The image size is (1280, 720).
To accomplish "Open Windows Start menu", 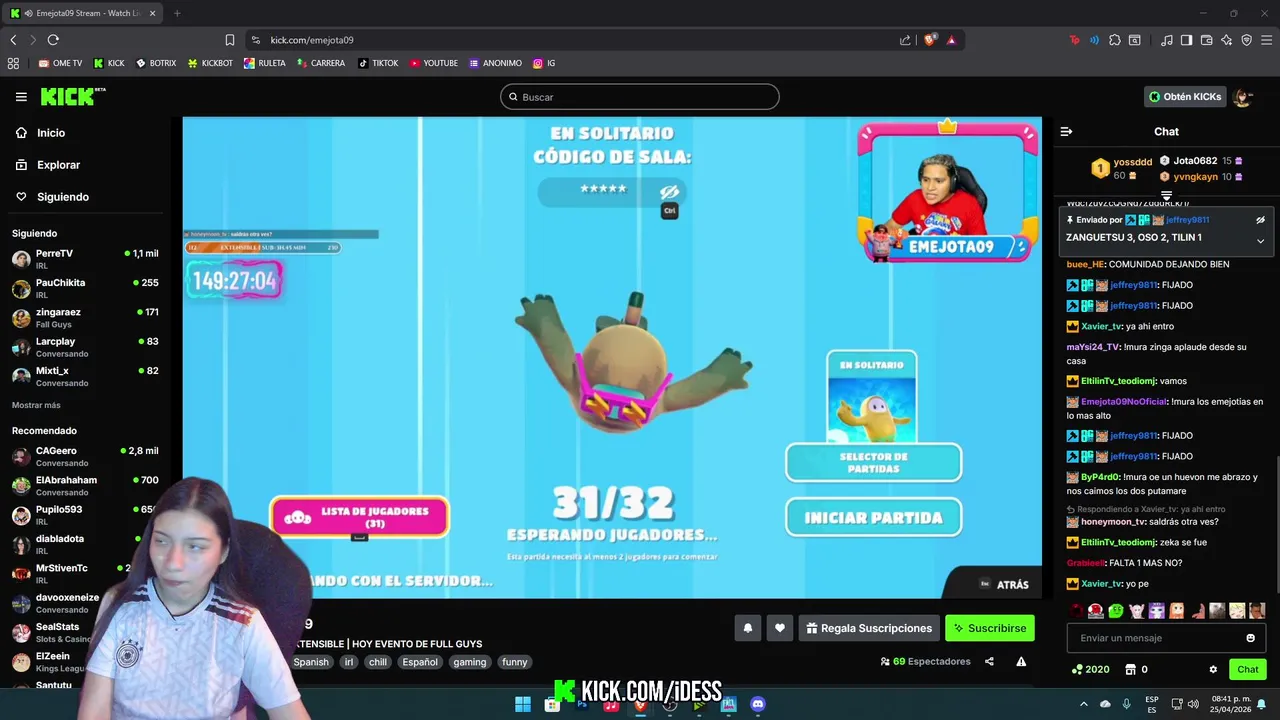I will pyautogui.click(x=523, y=704).
